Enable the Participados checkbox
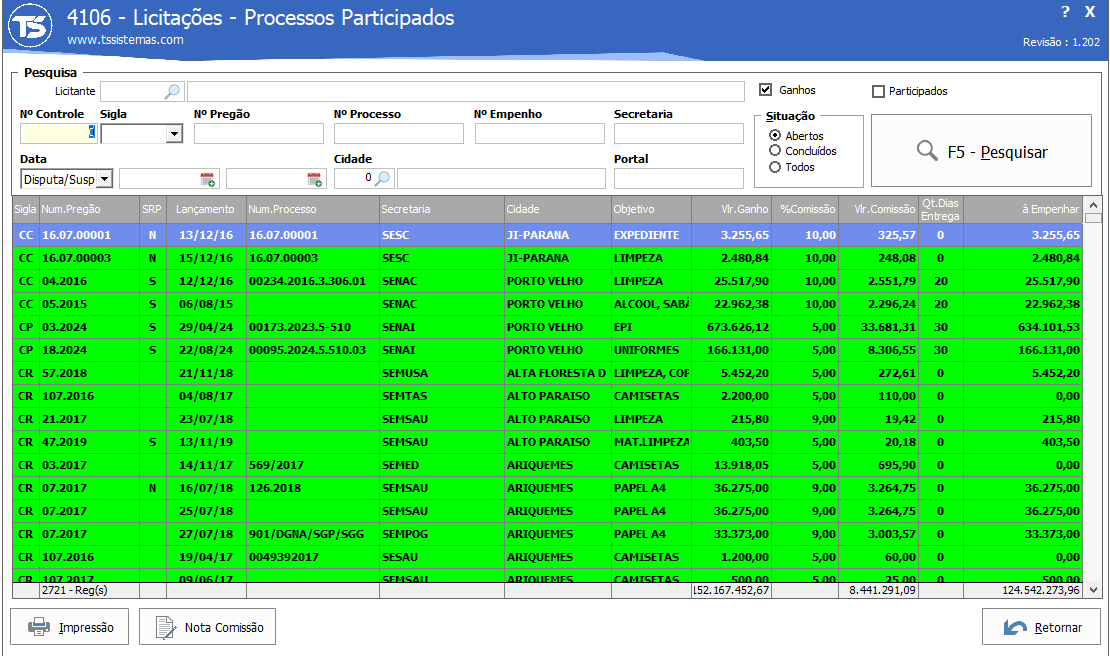The width and height of the screenshot is (1110, 660). tap(879, 91)
